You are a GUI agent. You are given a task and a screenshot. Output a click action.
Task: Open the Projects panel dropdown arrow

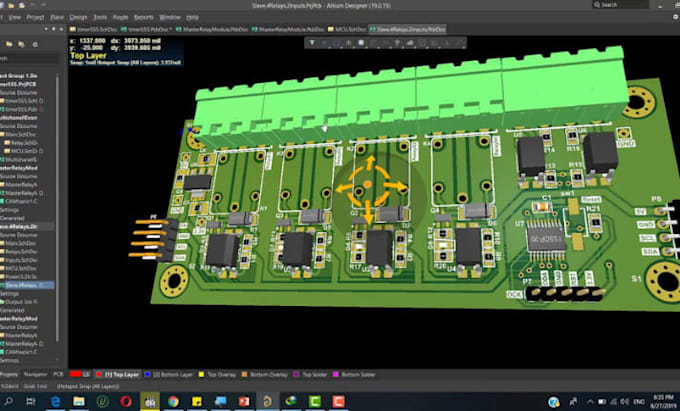[x=46, y=29]
